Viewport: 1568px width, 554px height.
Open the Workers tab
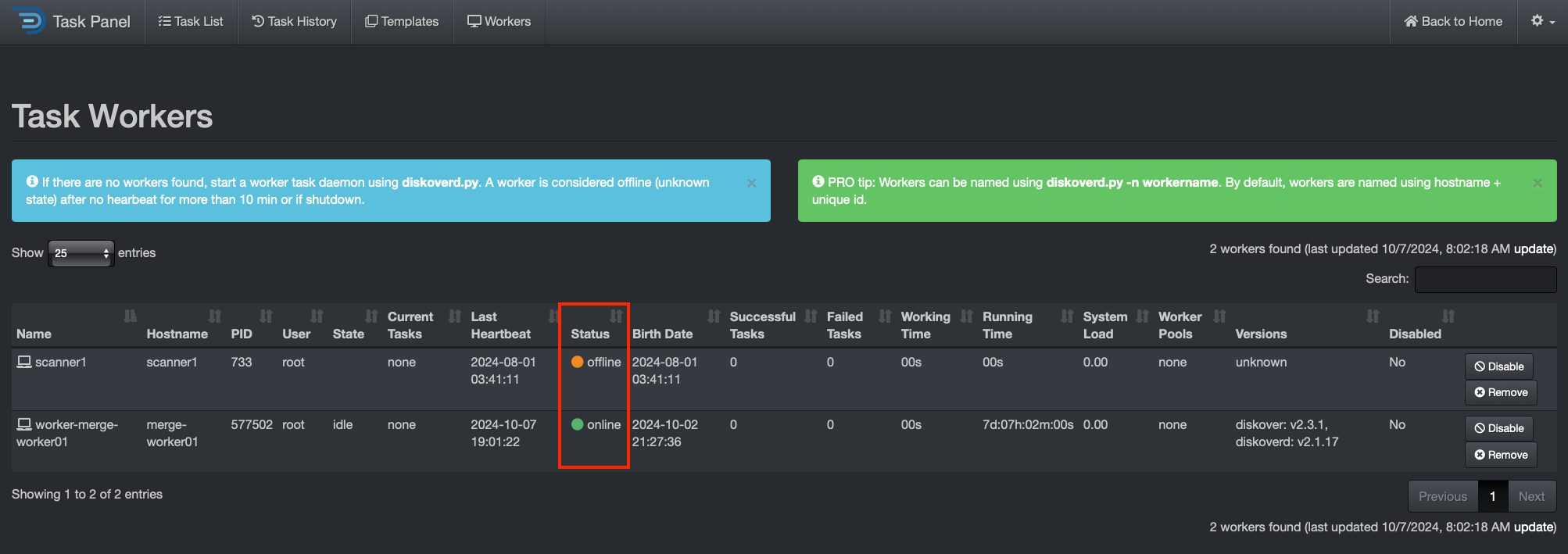(499, 21)
